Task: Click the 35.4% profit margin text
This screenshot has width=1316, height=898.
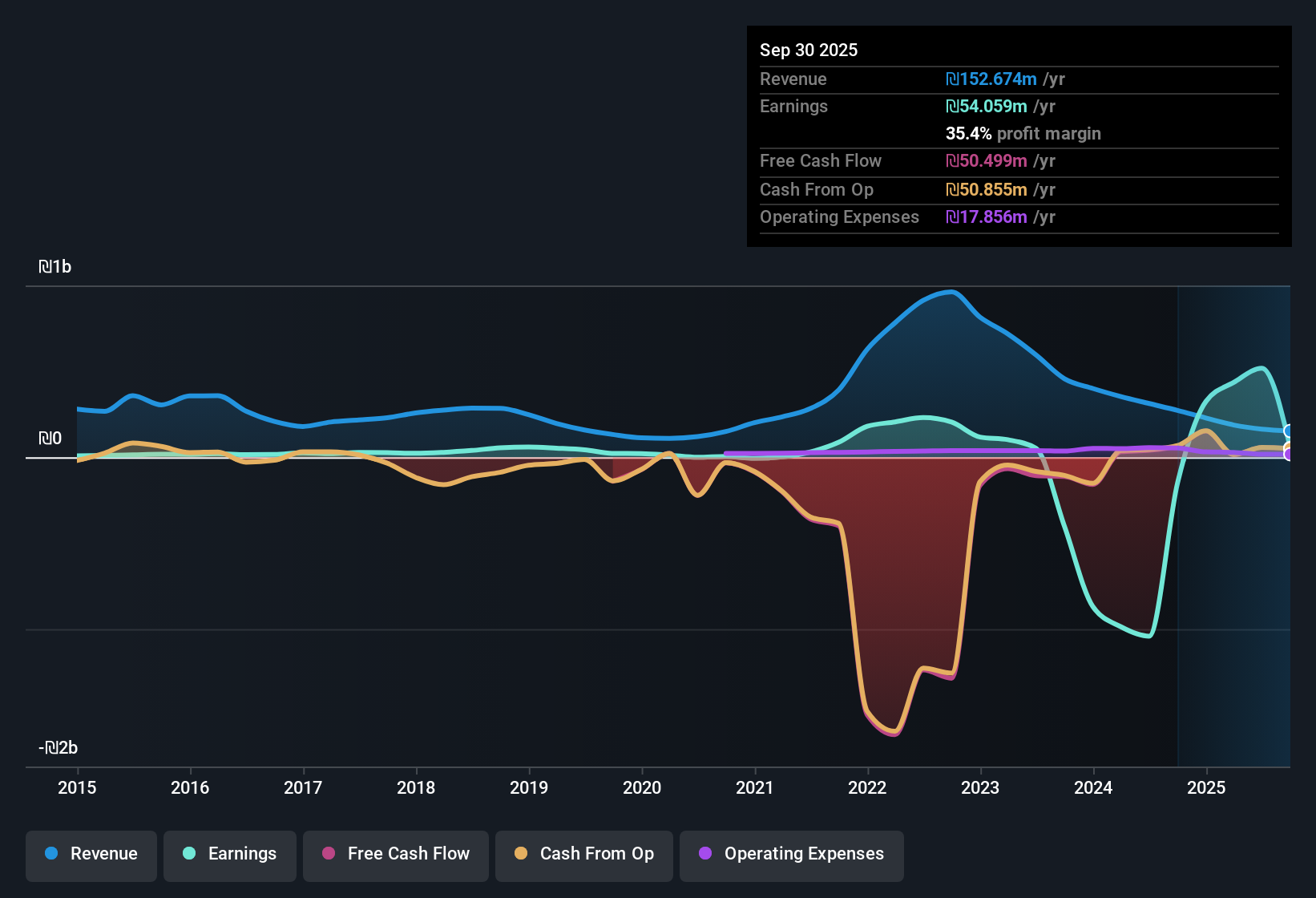Action: tap(1023, 134)
